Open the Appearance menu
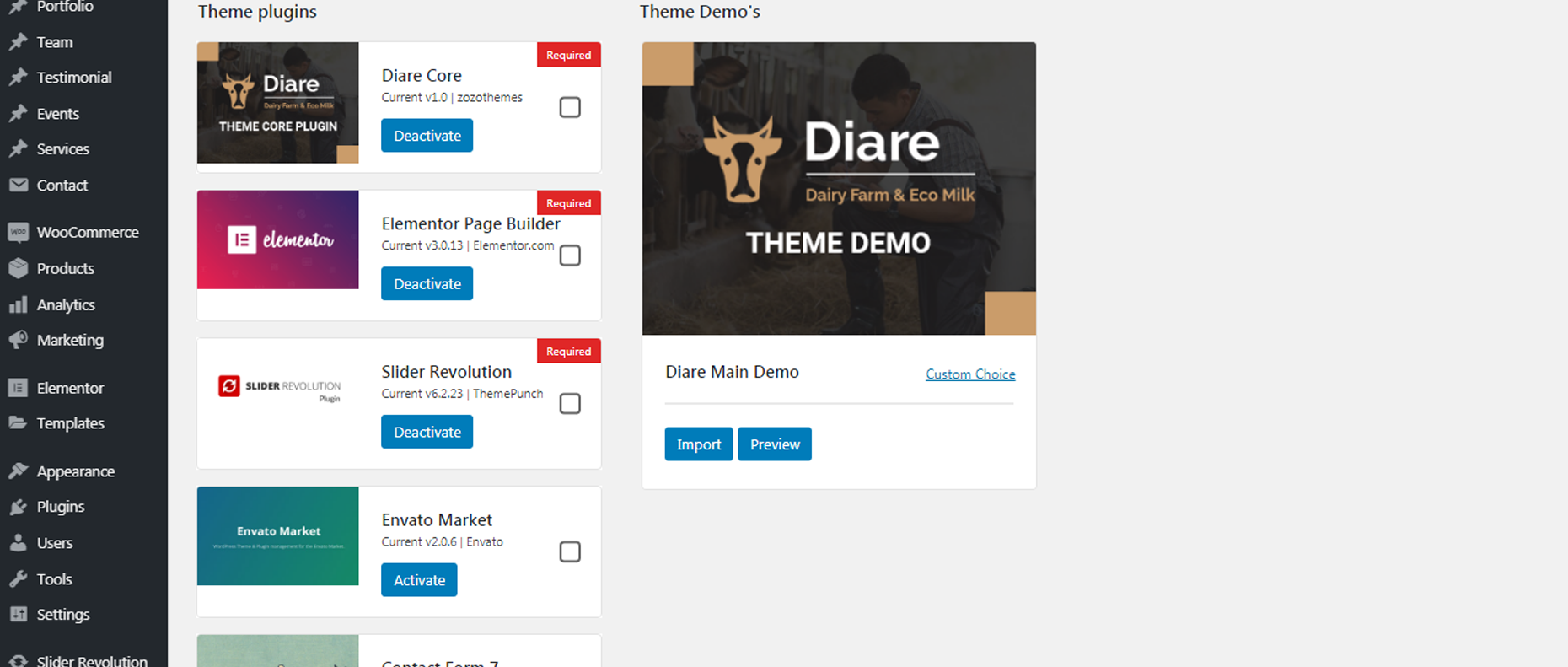This screenshot has width=1568, height=667. (75, 471)
